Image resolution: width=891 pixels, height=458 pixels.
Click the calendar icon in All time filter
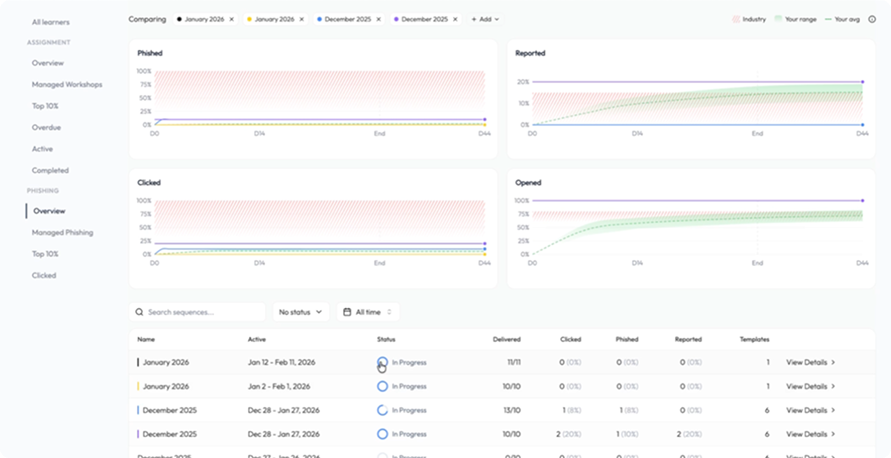(347, 312)
